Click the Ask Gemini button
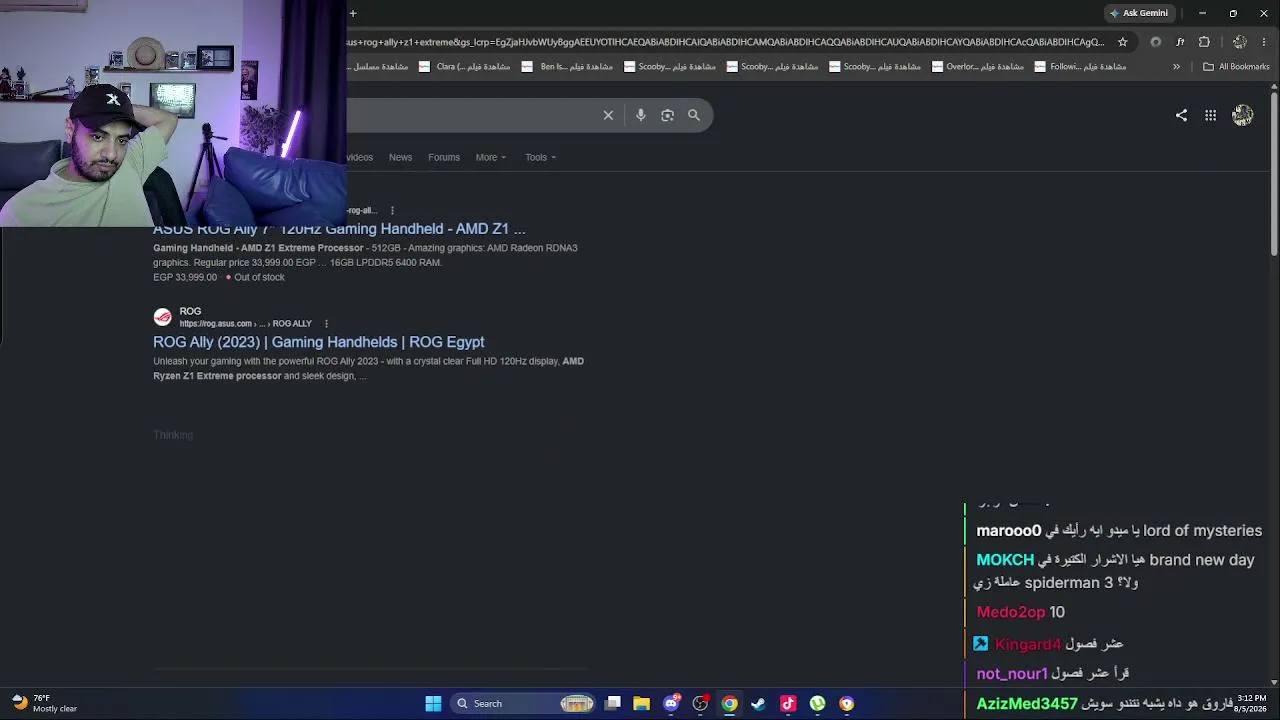The width and height of the screenshot is (1280, 720). (1139, 13)
